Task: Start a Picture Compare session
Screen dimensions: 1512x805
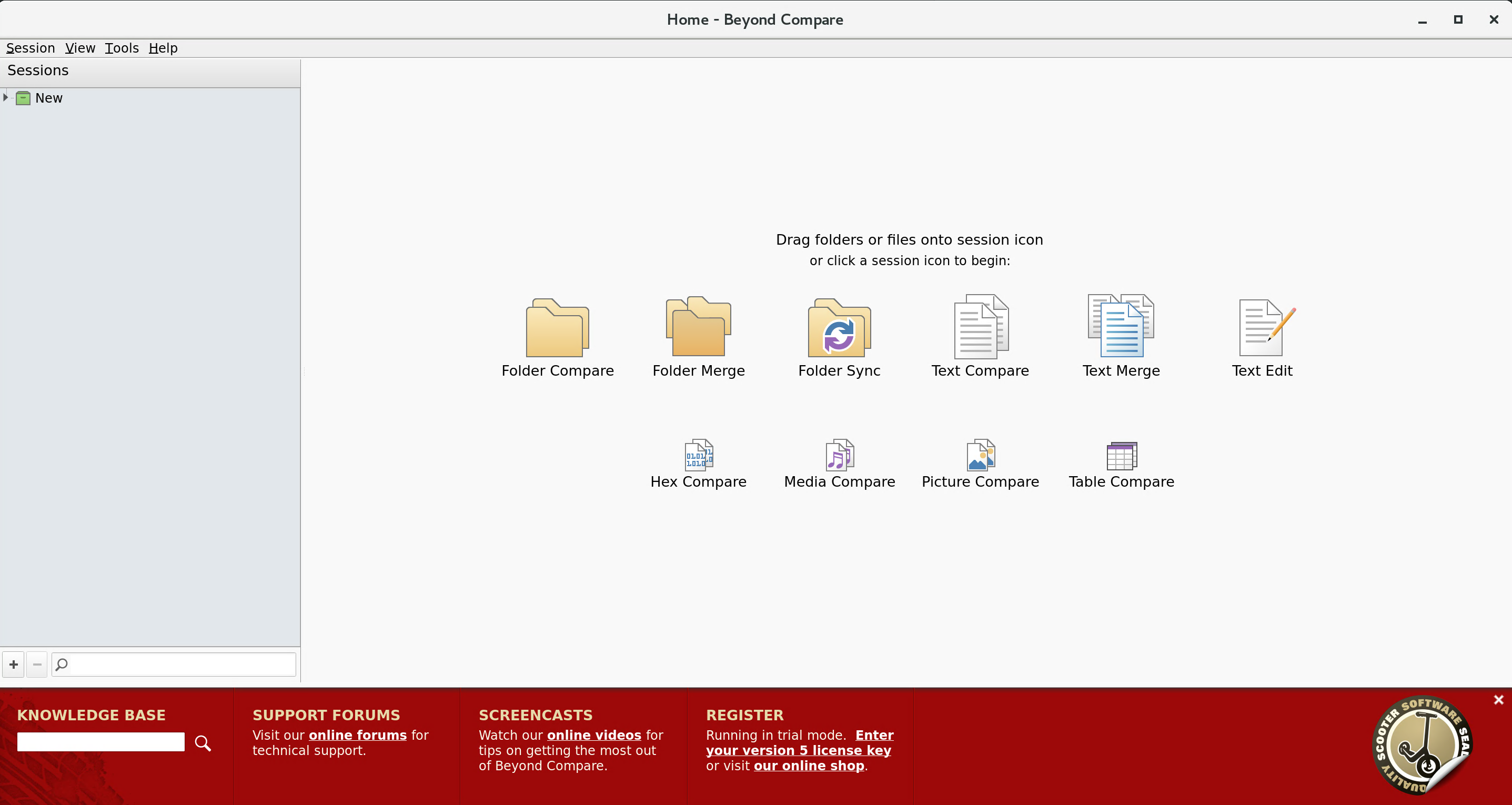Action: click(980, 456)
